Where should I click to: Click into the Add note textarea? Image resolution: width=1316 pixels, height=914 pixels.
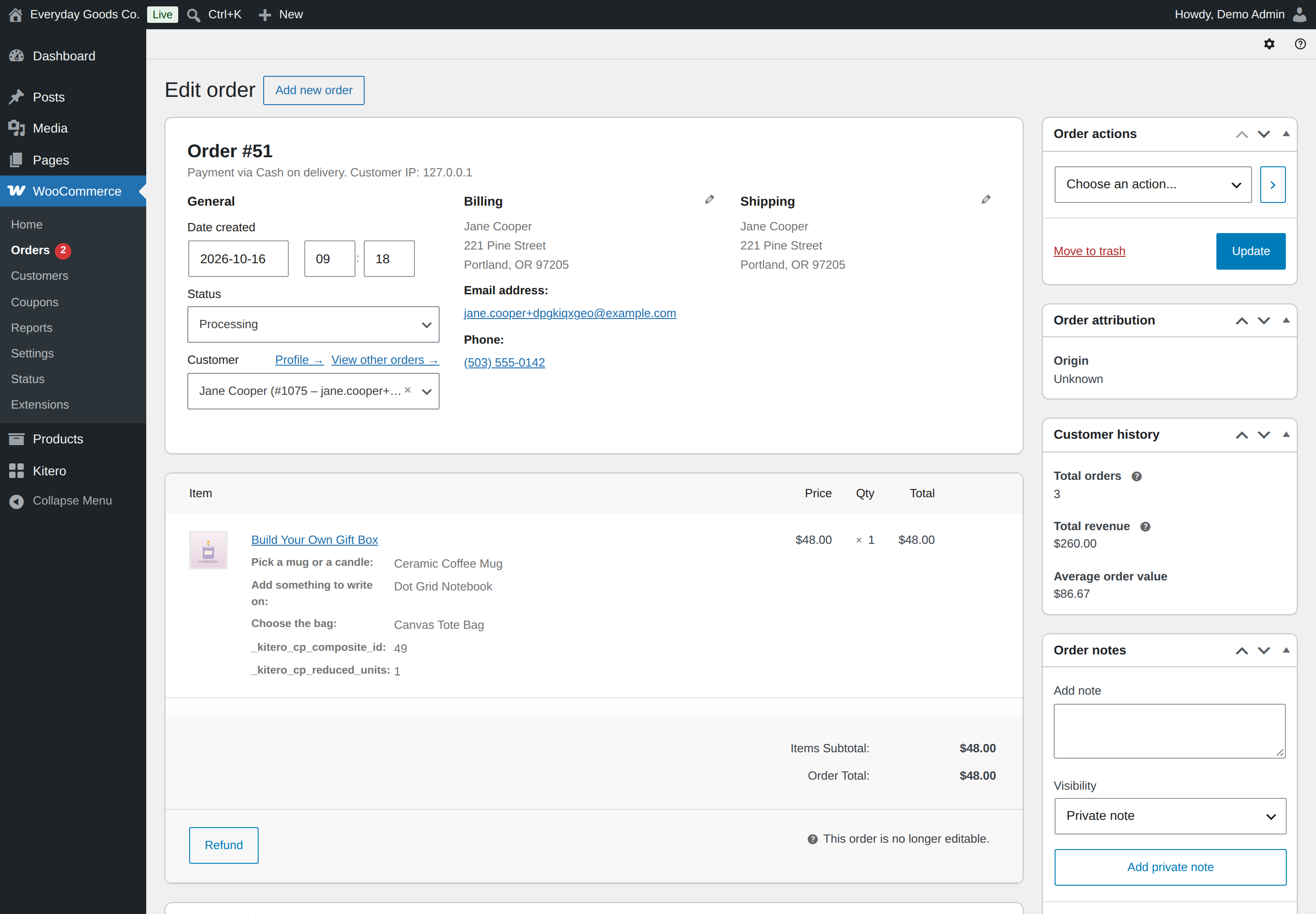tap(1169, 731)
